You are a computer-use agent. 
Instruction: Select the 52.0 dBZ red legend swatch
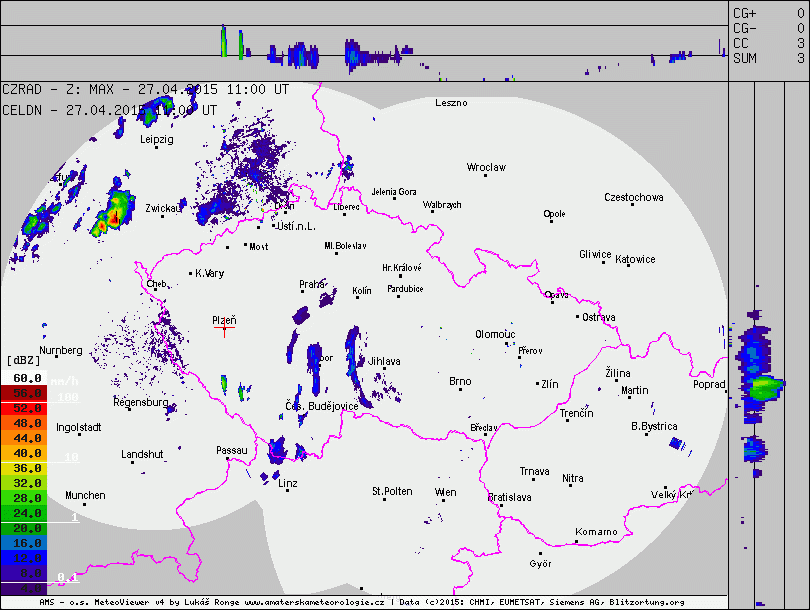[26, 409]
